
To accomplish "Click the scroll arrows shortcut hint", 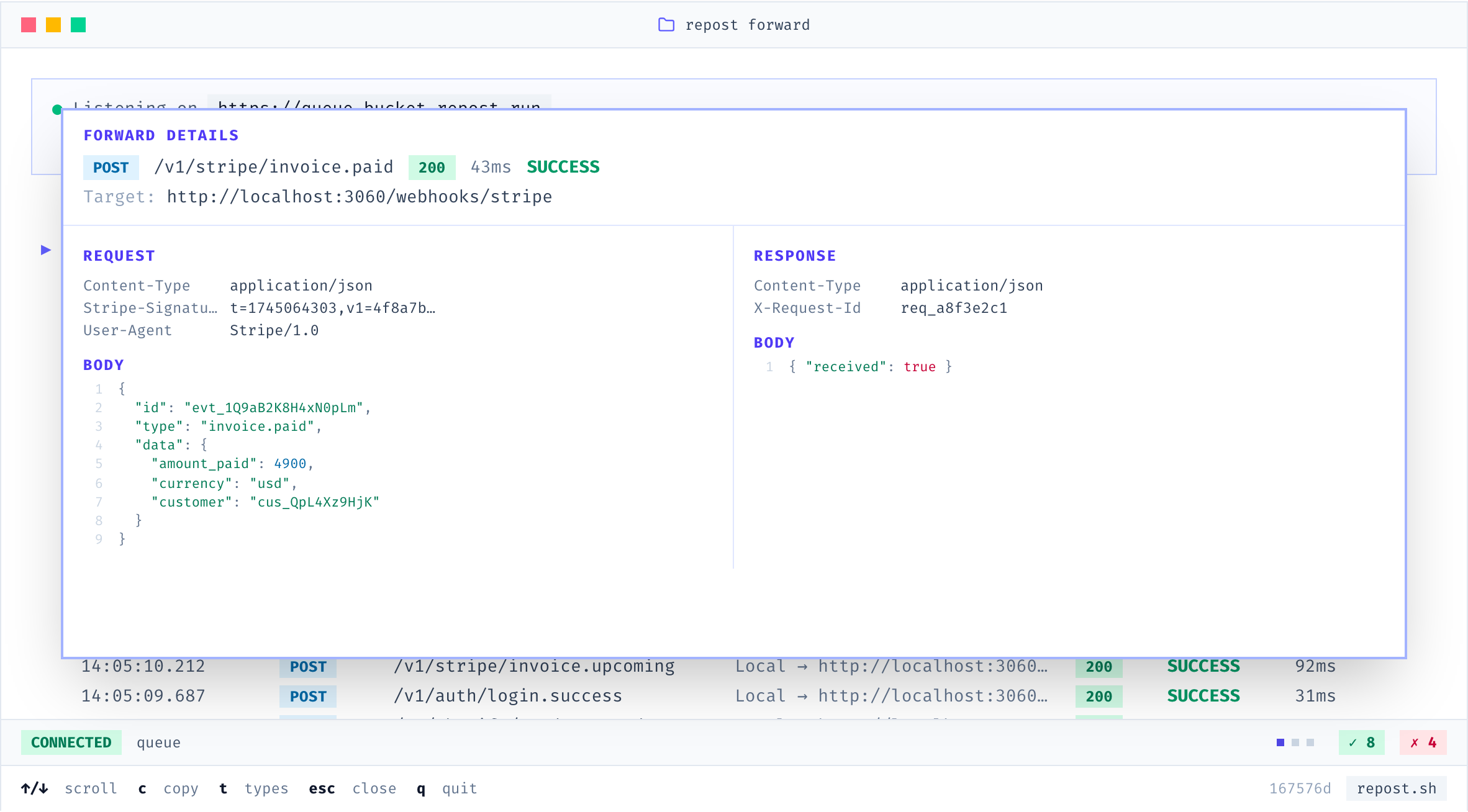I will point(68,788).
